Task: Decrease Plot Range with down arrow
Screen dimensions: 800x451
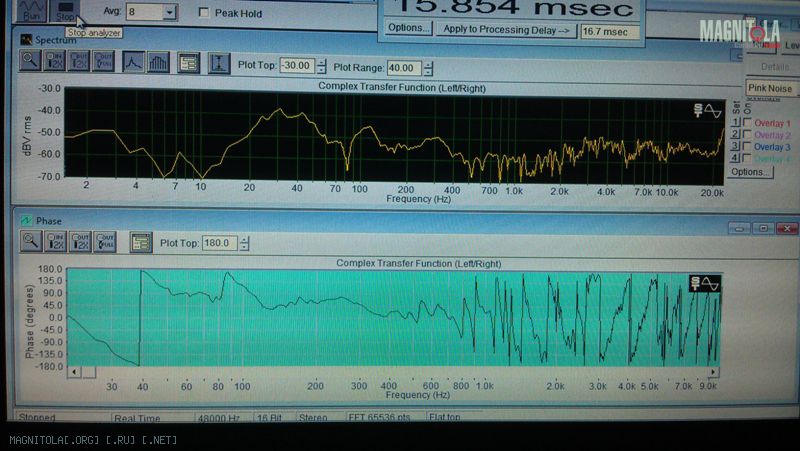Action: pyautogui.click(x=429, y=72)
